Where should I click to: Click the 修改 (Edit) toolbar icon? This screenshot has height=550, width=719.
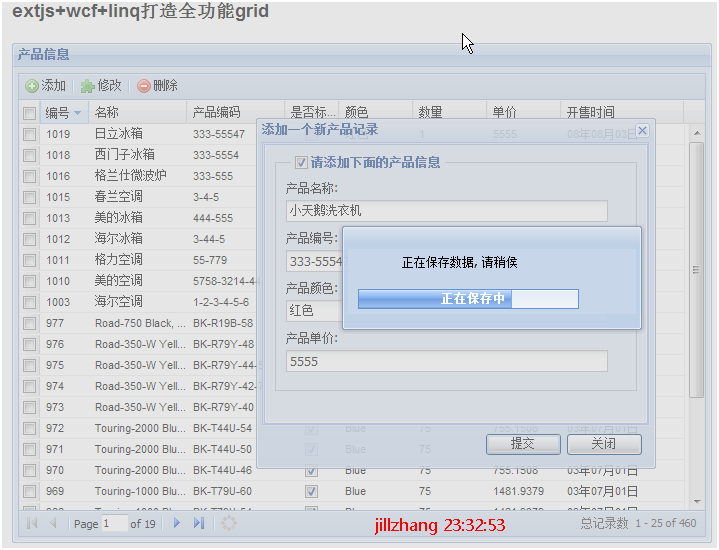coord(88,87)
